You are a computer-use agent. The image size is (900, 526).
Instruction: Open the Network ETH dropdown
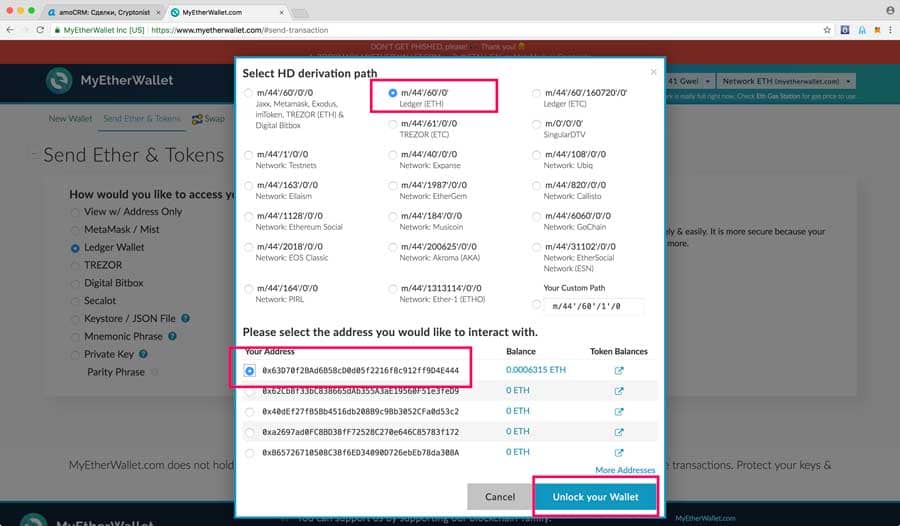[786, 81]
